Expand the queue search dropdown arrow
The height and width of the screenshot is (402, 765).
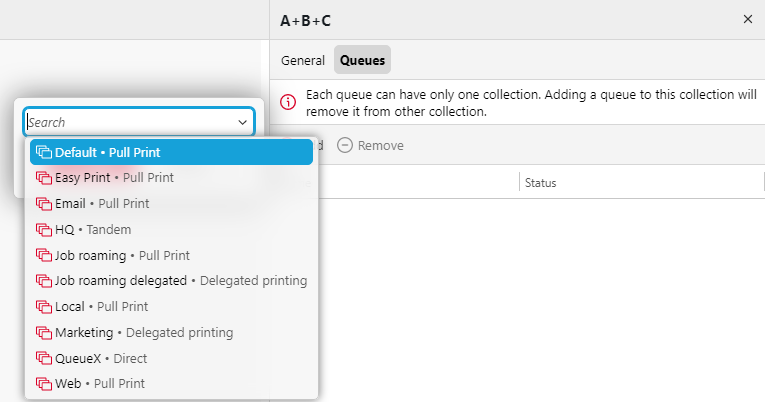point(242,122)
